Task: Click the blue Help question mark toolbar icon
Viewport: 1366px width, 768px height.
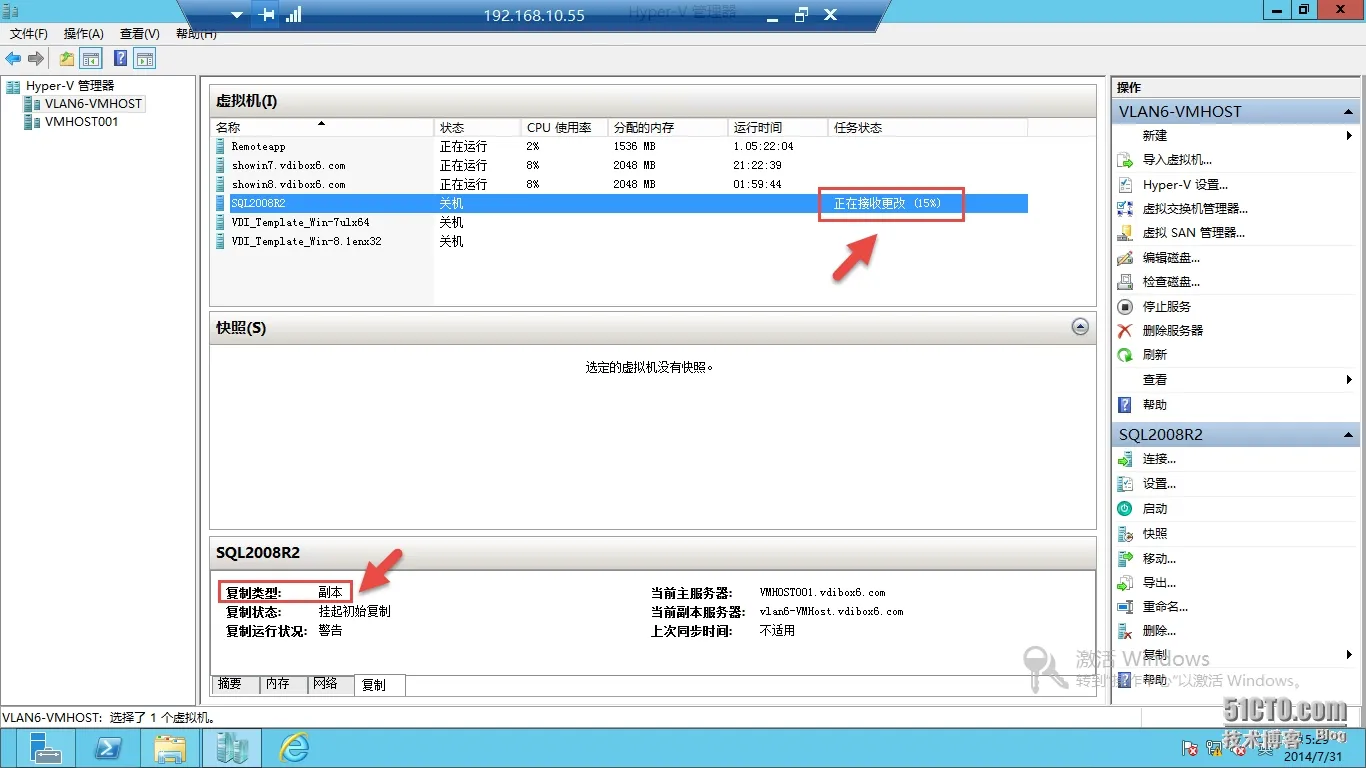Action: tap(121, 59)
